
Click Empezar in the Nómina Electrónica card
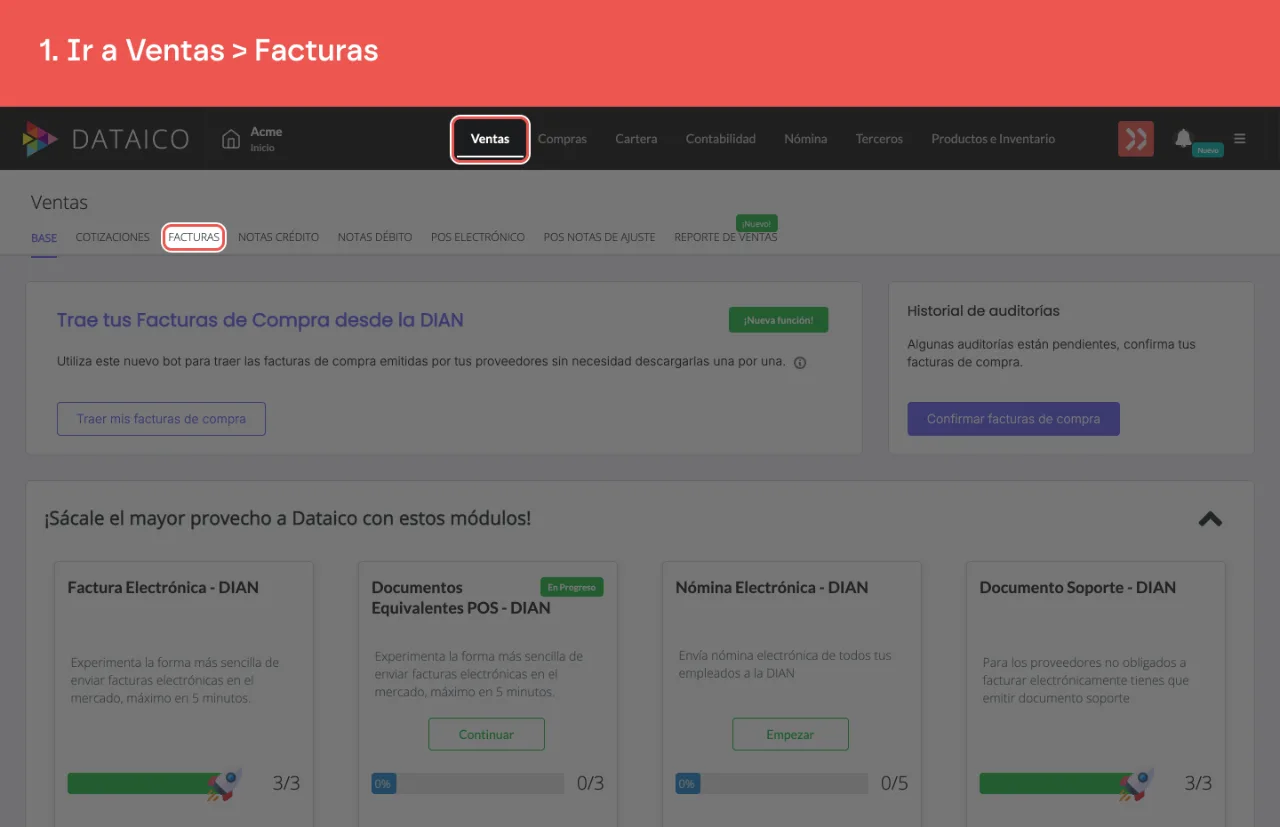(x=790, y=734)
